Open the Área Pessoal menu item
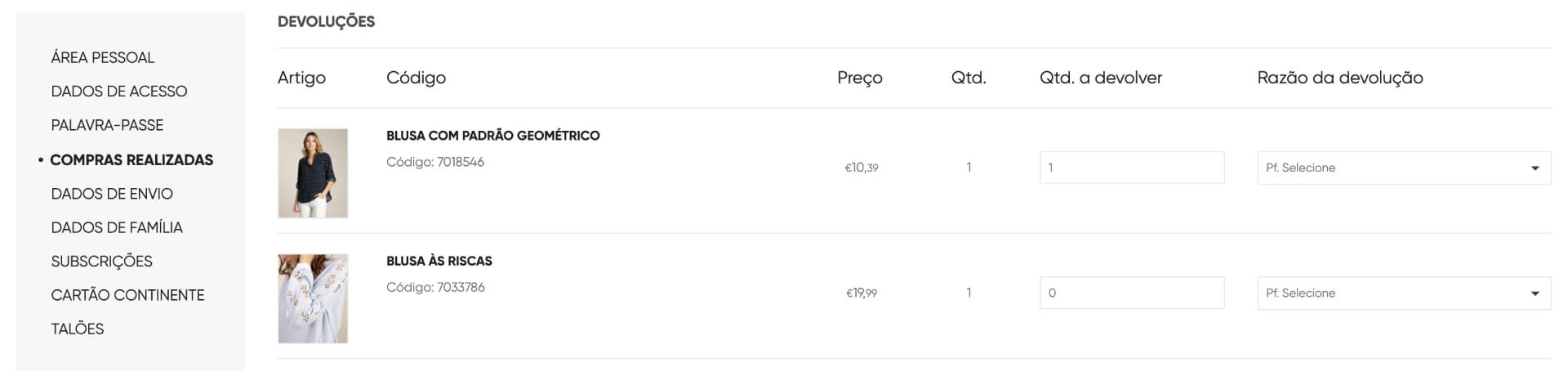Image resolution: width=1568 pixels, height=385 pixels. click(102, 57)
